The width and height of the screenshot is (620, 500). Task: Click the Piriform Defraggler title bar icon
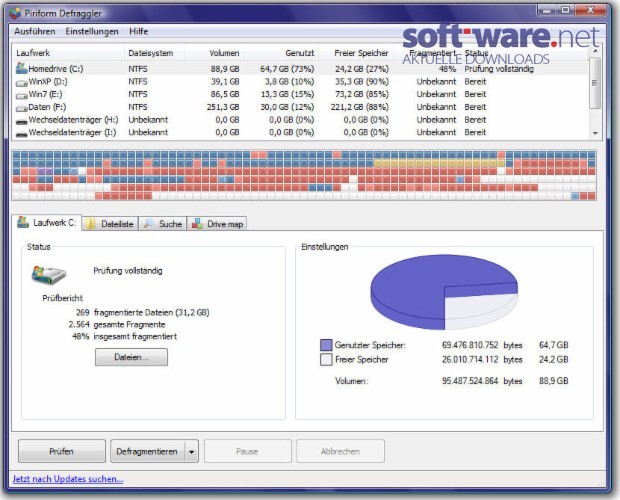[15, 13]
